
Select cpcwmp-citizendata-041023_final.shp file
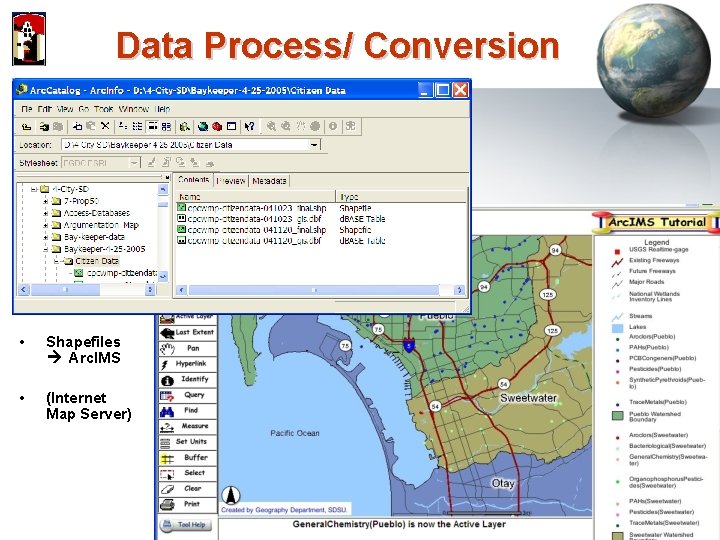252,208
